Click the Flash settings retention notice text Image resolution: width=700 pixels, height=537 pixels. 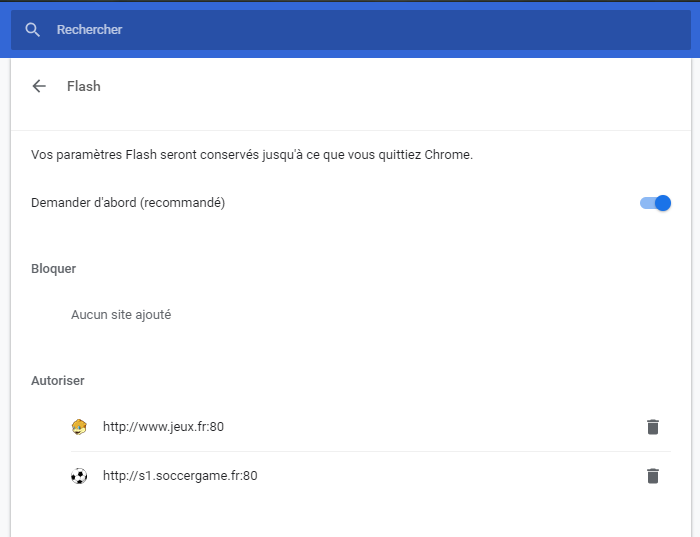tap(251, 155)
